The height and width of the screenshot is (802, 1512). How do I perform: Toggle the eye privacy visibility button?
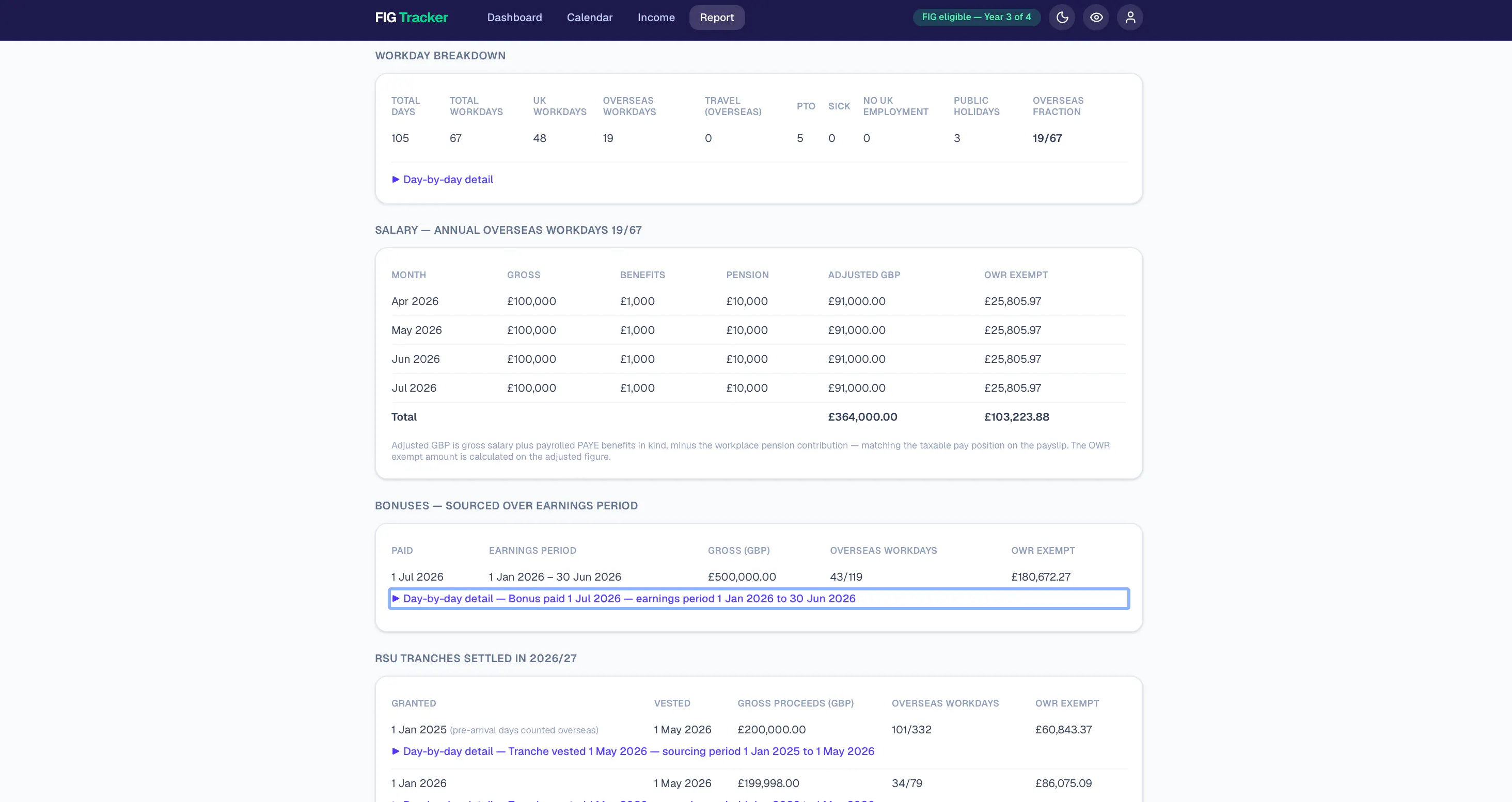tap(1096, 18)
